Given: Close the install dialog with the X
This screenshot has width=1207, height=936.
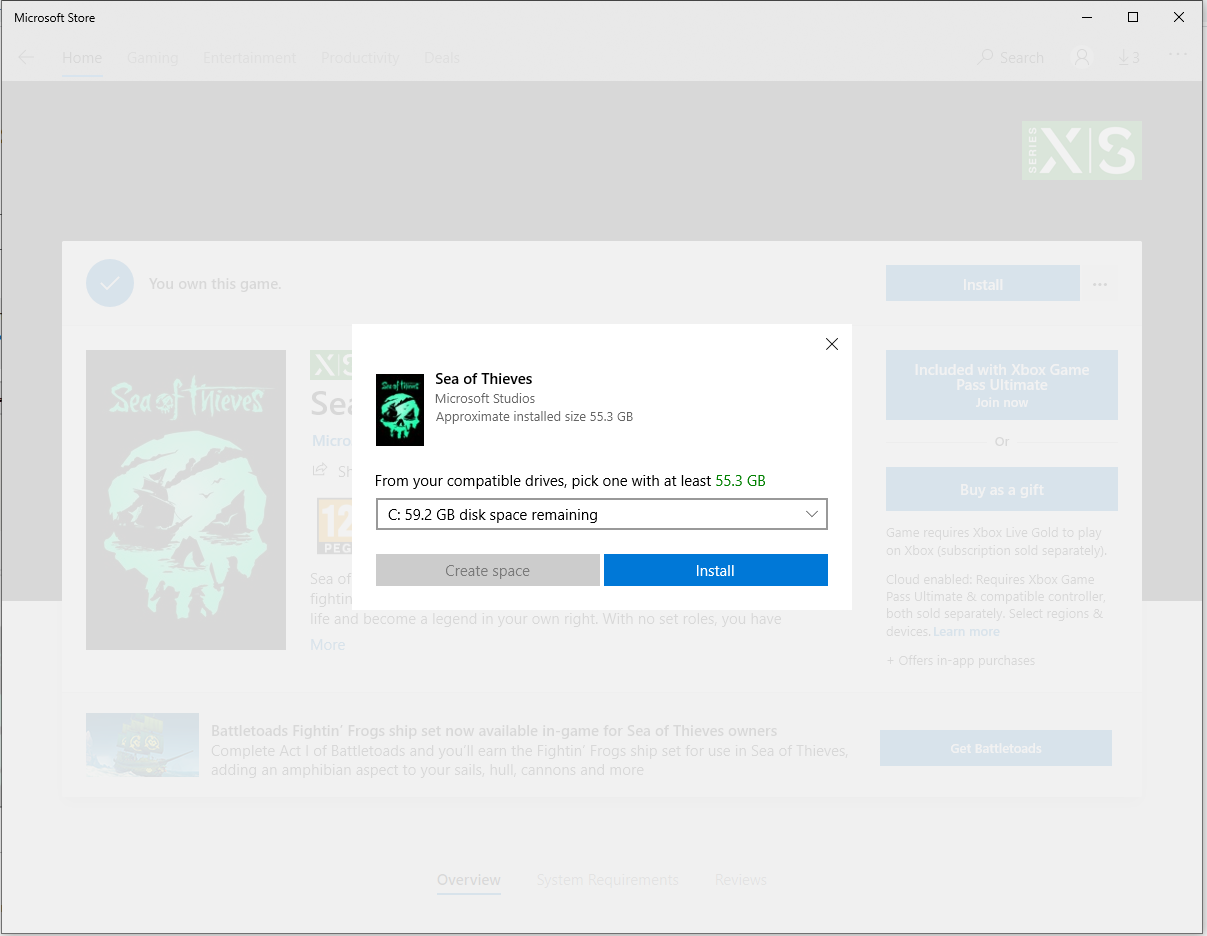Looking at the screenshot, I should coord(831,344).
